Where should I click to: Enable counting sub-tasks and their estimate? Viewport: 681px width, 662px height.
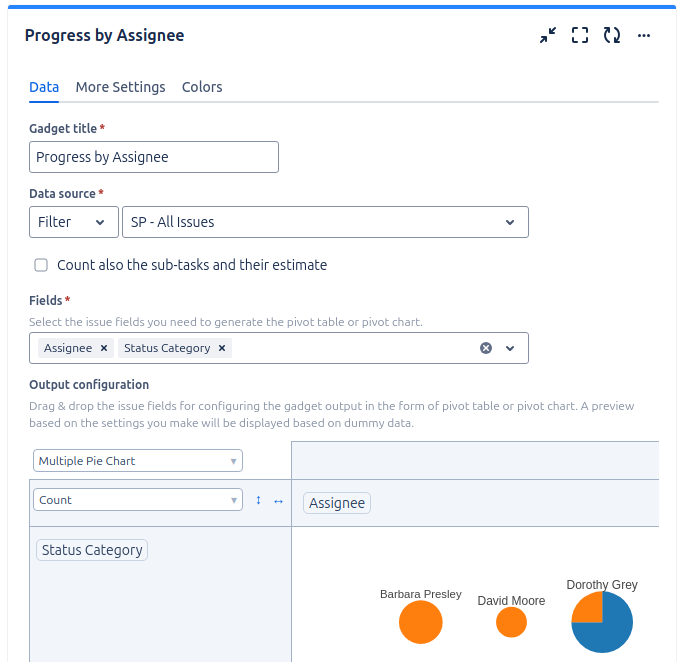41,265
